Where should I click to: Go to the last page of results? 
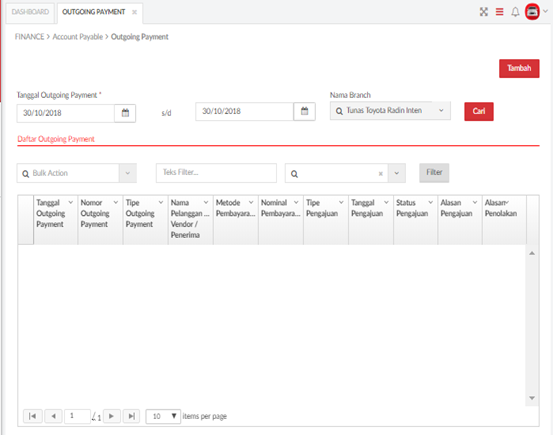tap(131, 416)
